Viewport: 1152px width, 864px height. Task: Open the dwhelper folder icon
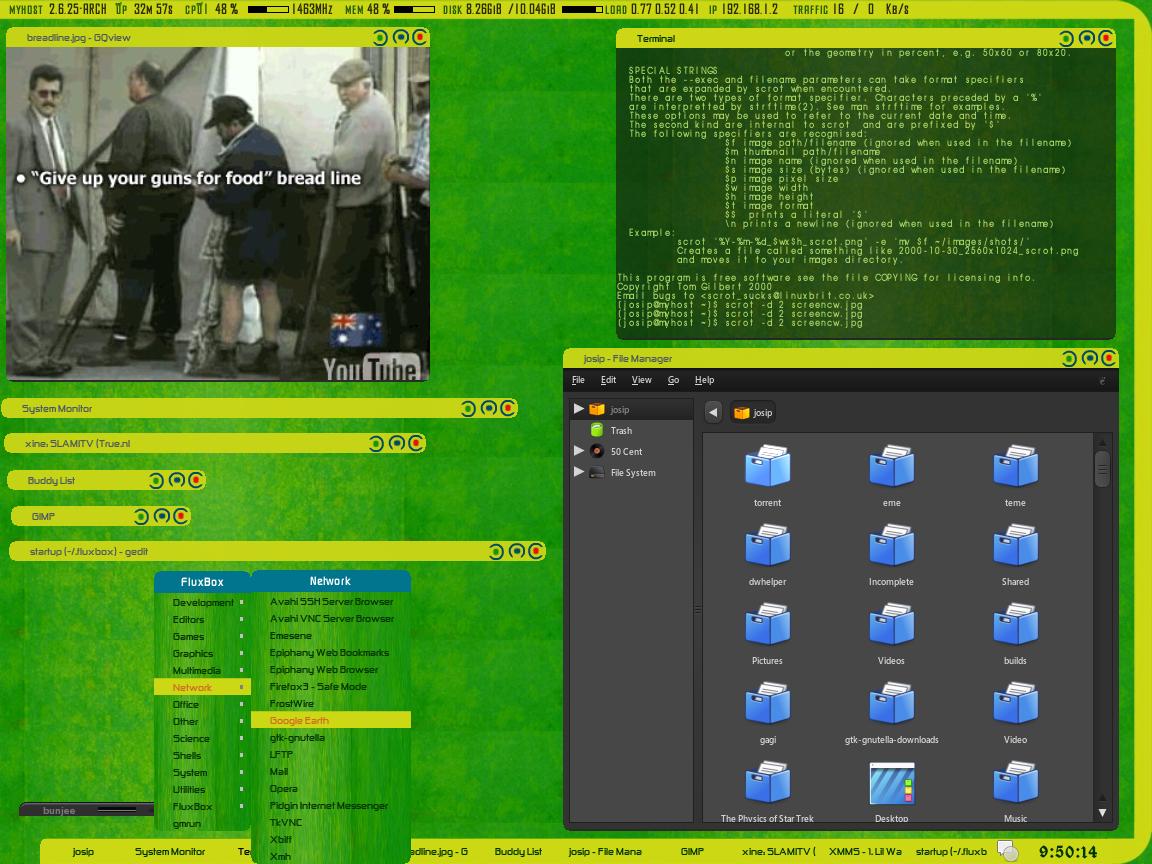click(767, 545)
